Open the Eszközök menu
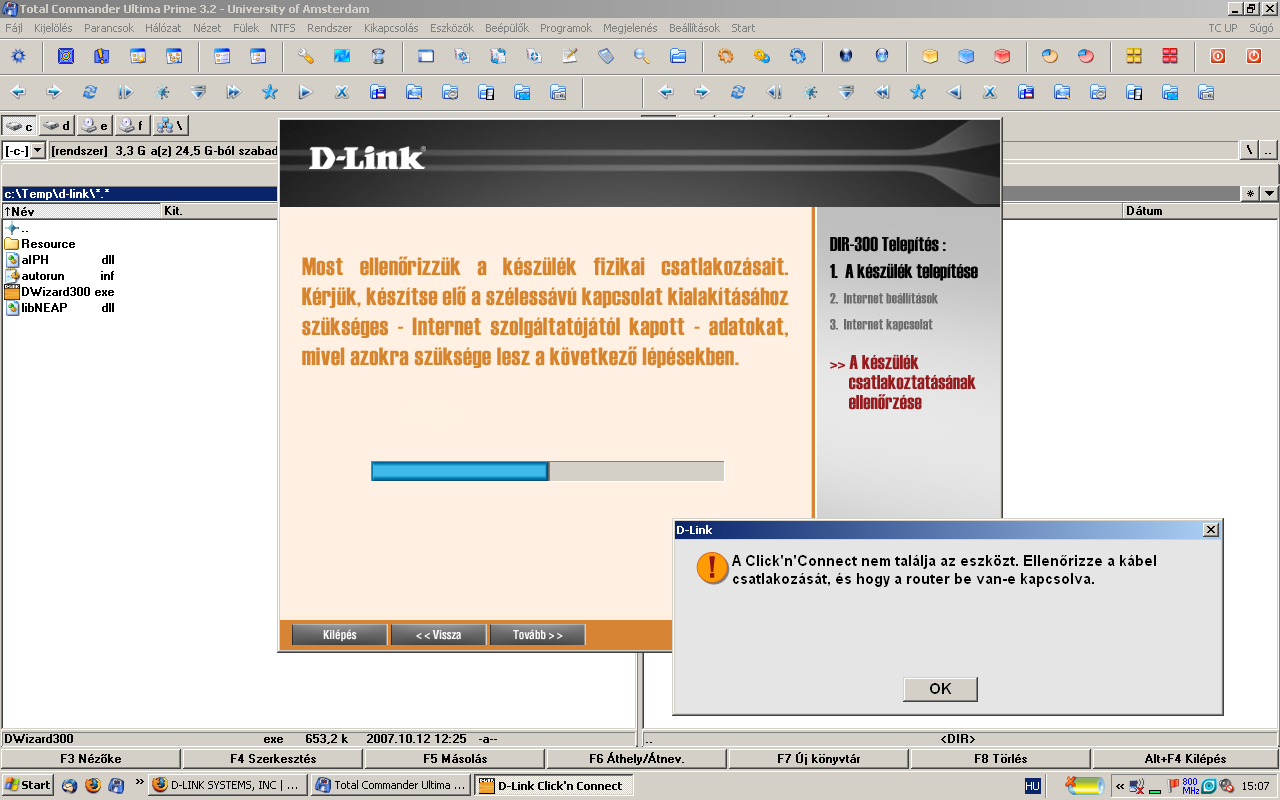Image resolution: width=1280 pixels, height=800 pixels. [x=451, y=28]
